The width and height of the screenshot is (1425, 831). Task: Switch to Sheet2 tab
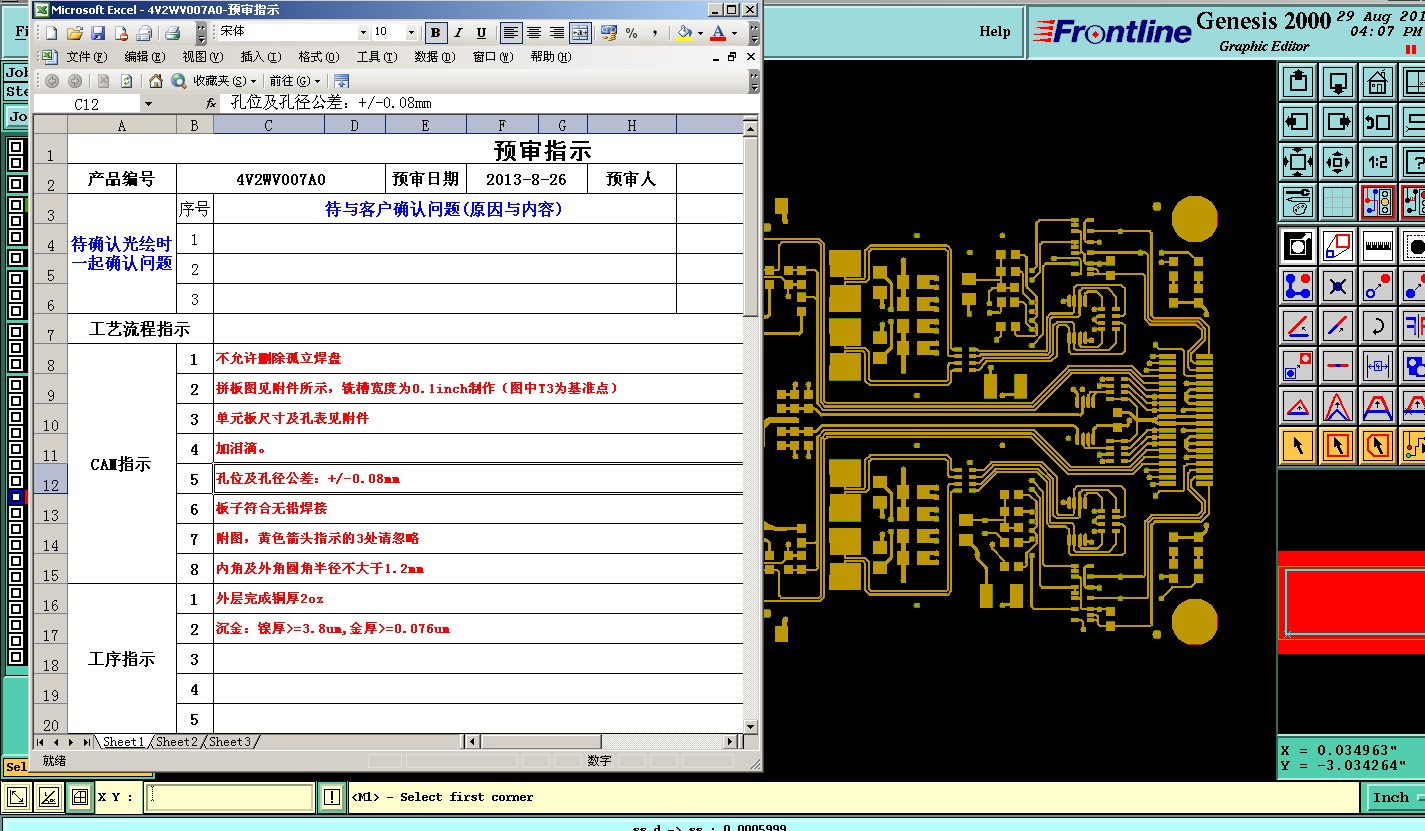176,742
